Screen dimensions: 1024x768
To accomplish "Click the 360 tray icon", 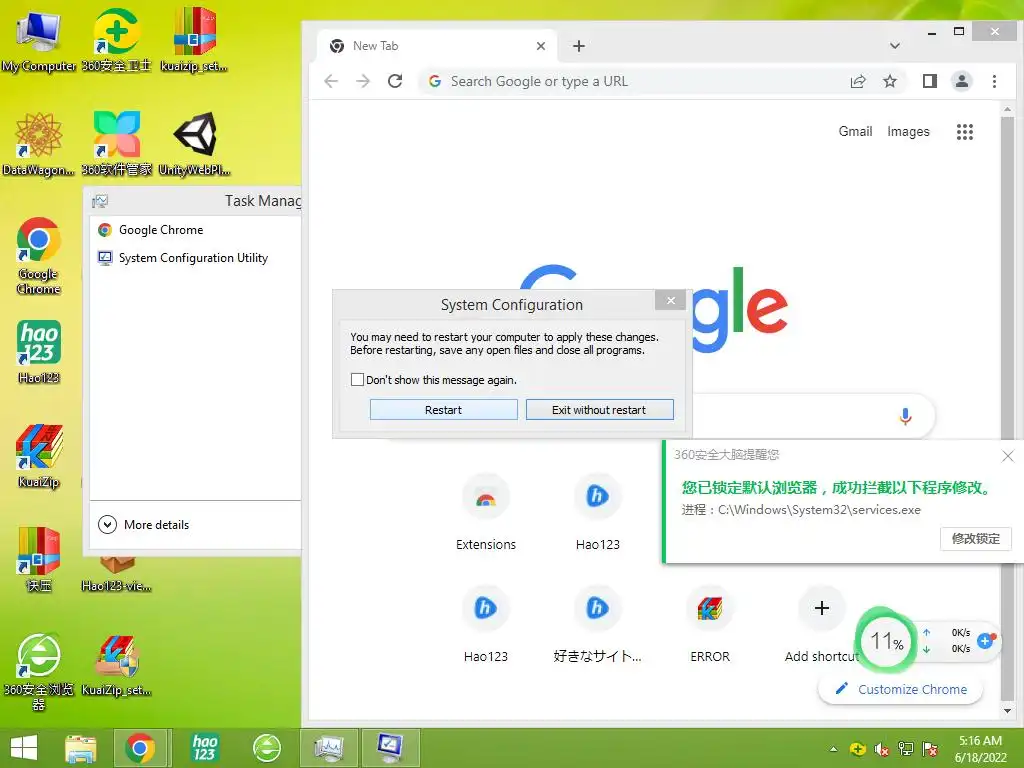I will tap(857, 749).
